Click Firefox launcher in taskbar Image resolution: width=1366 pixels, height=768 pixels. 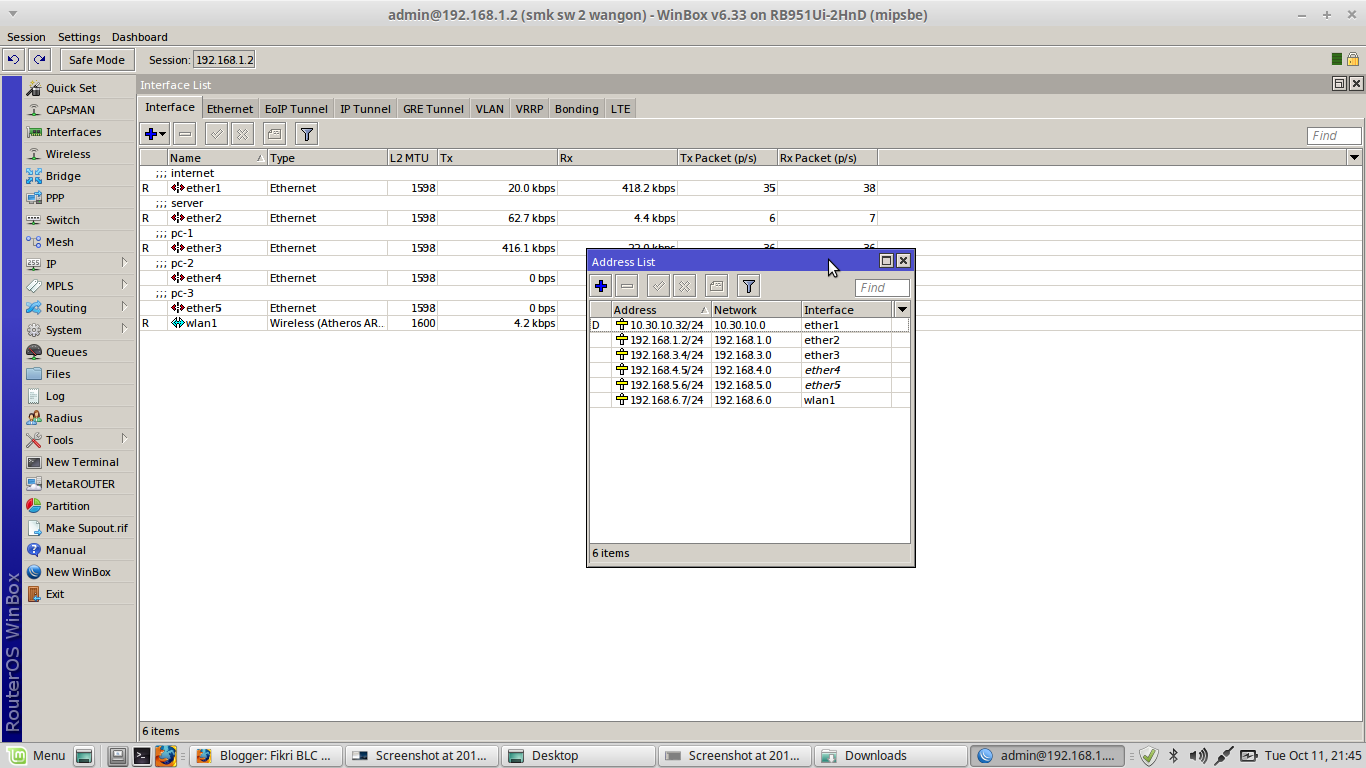pos(165,756)
